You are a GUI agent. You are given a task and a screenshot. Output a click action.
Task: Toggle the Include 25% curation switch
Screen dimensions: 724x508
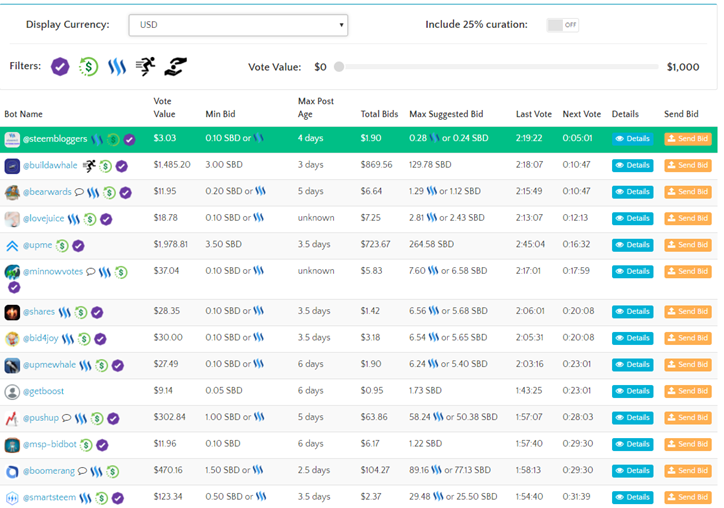coord(562,25)
